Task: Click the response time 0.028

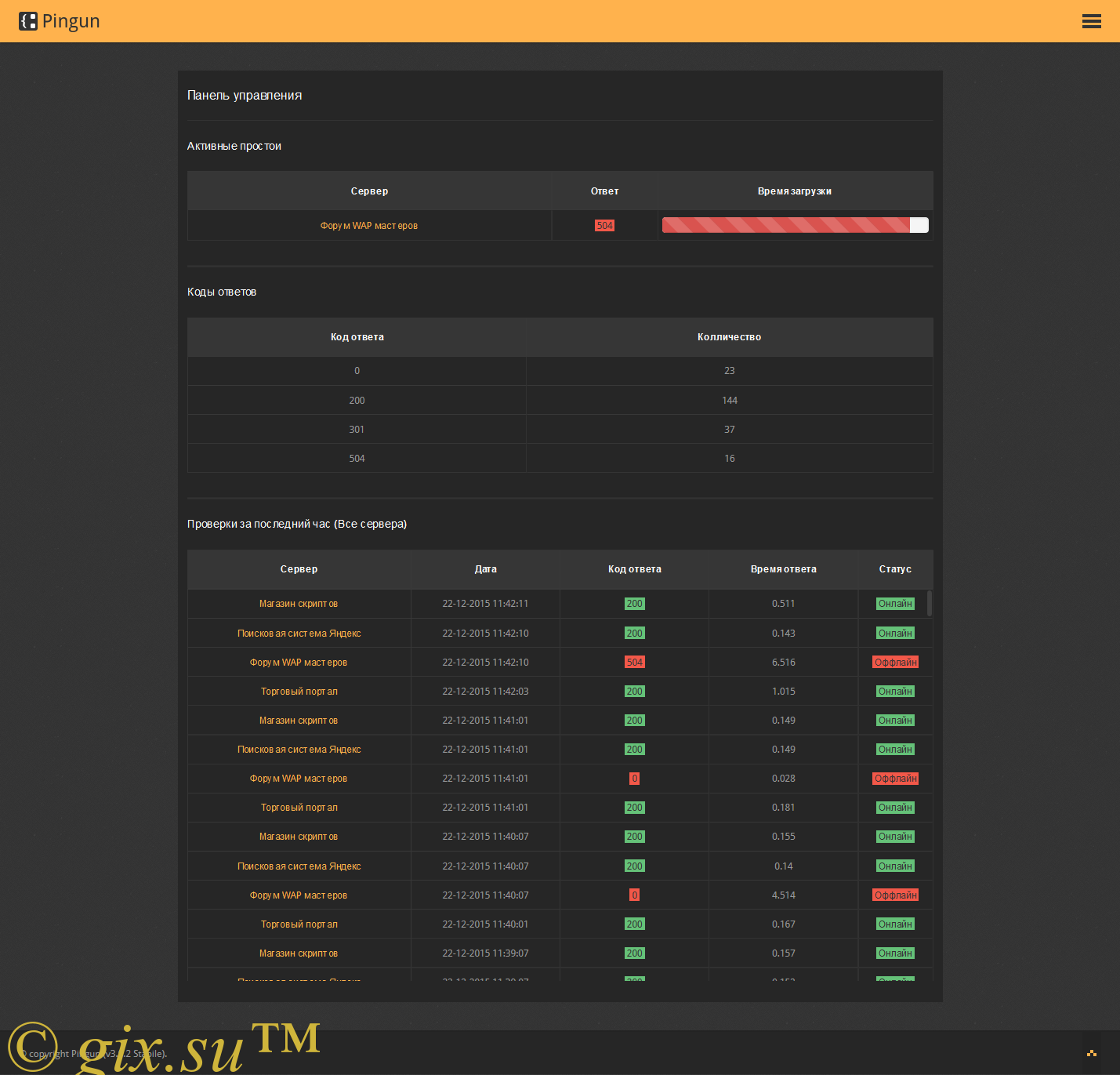Action: point(783,779)
